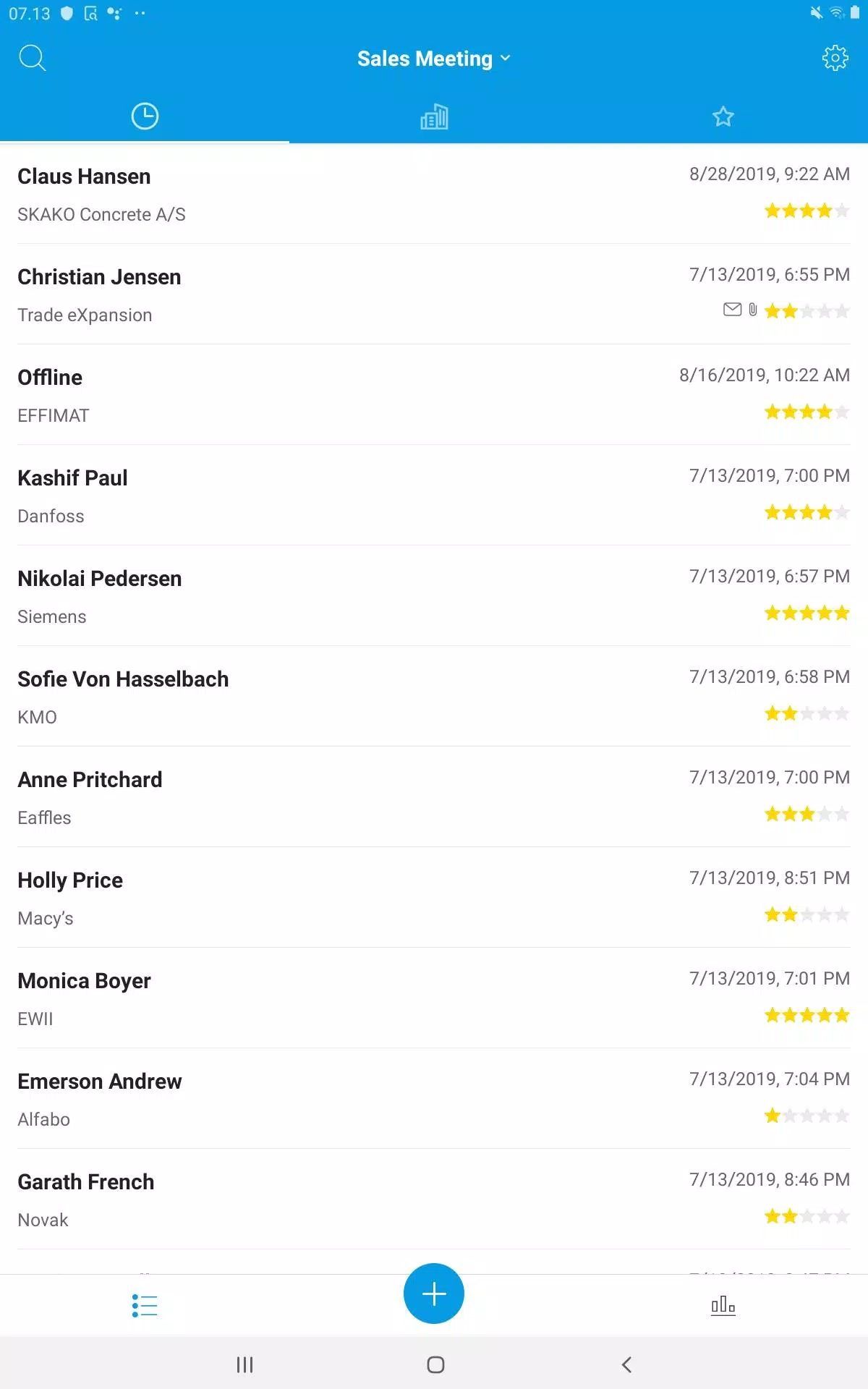Click the star rating for Emerson Andrew

pyautogui.click(x=807, y=1116)
